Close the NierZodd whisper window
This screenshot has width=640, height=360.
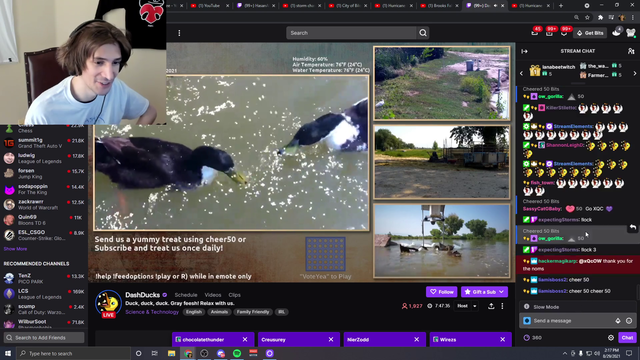coord(416,340)
